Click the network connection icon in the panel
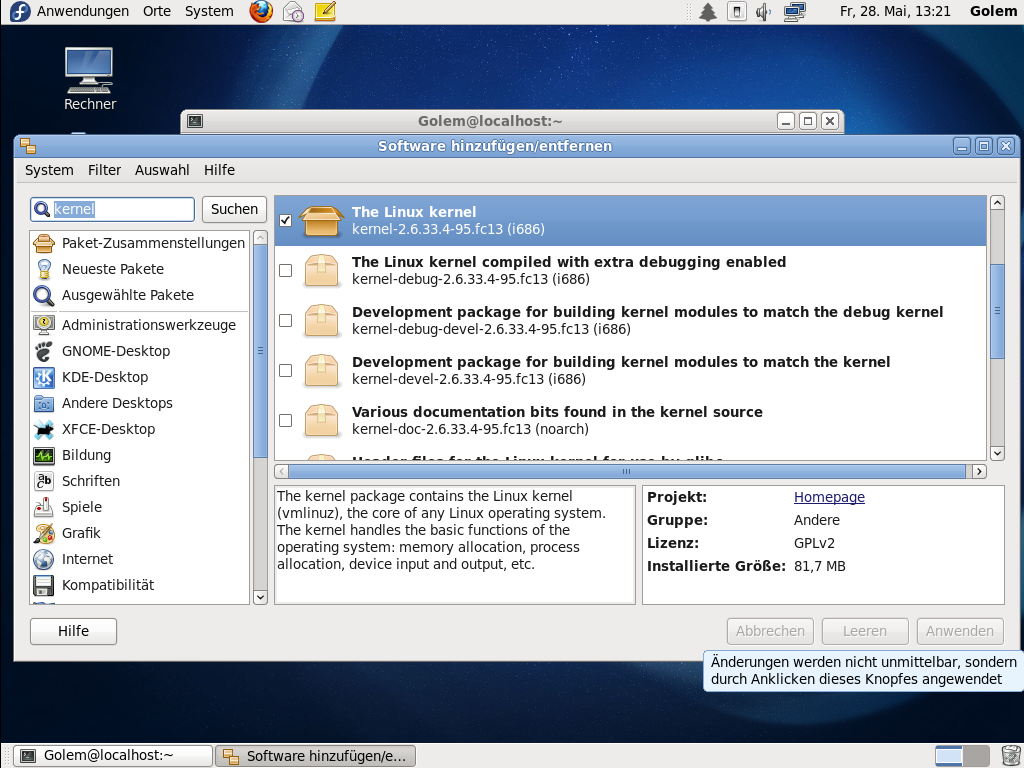The image size is (1024, 768). click(795, 11)
